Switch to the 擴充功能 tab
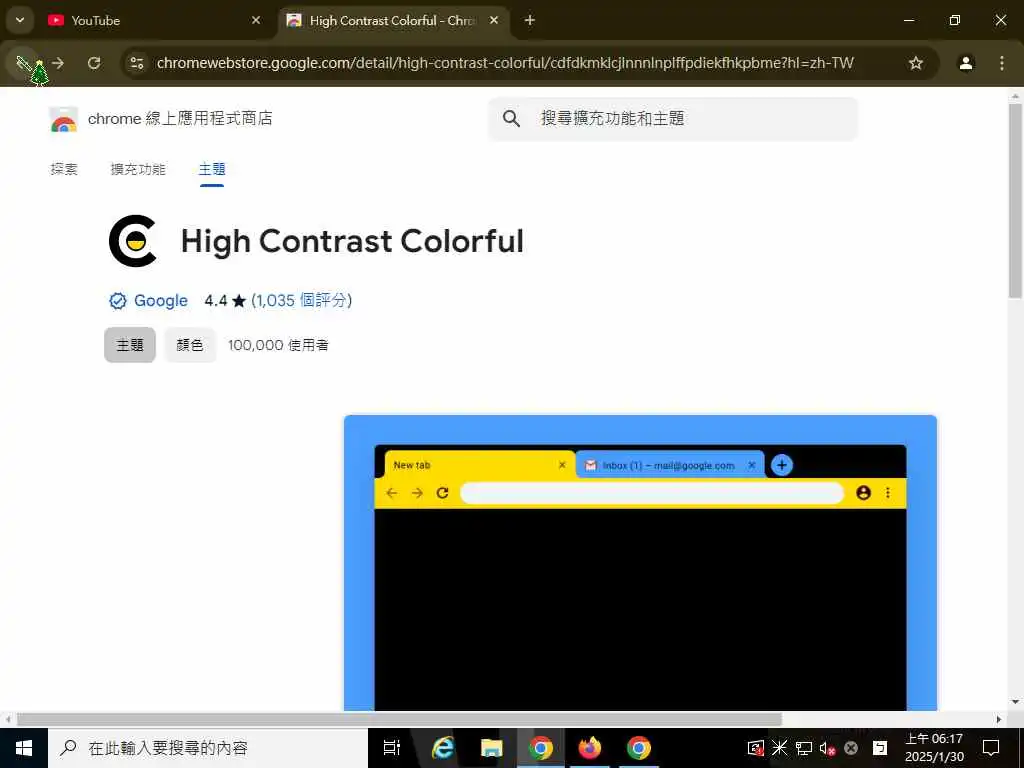Viewport: 1024px width, 768px height. point(138,169)
